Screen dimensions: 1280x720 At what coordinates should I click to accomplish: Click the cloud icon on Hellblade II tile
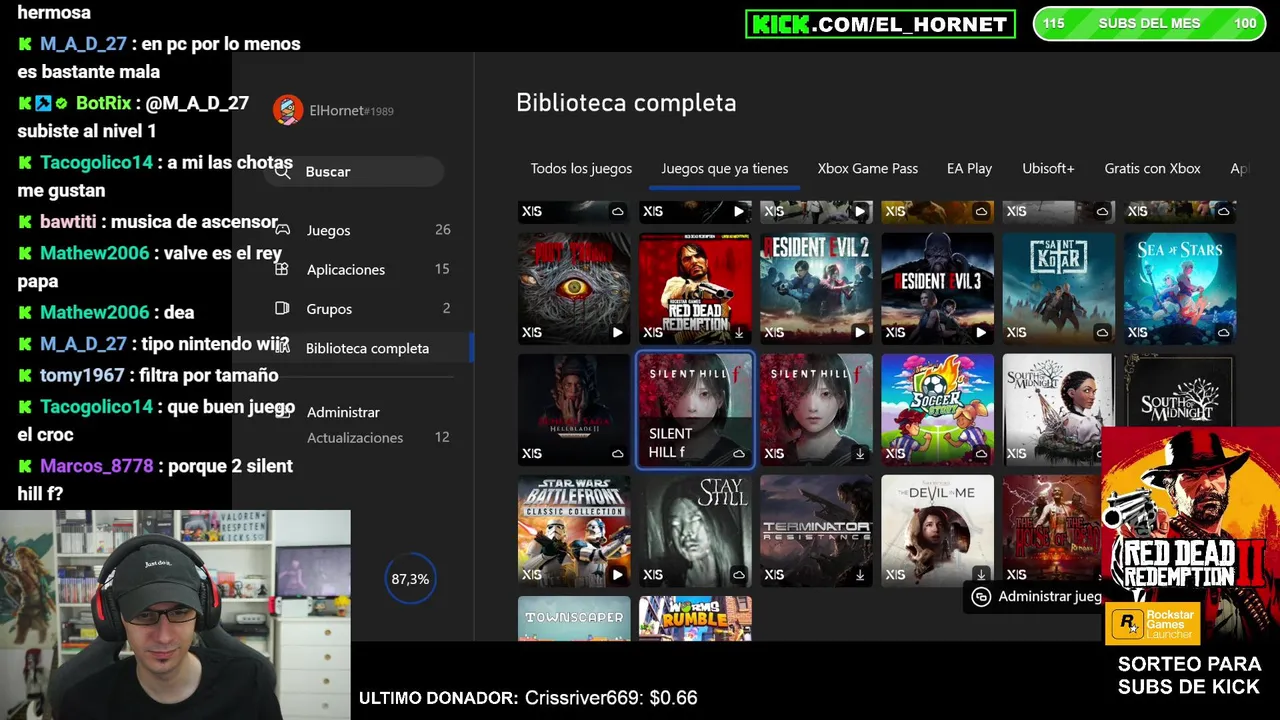(x=617, y=453)
